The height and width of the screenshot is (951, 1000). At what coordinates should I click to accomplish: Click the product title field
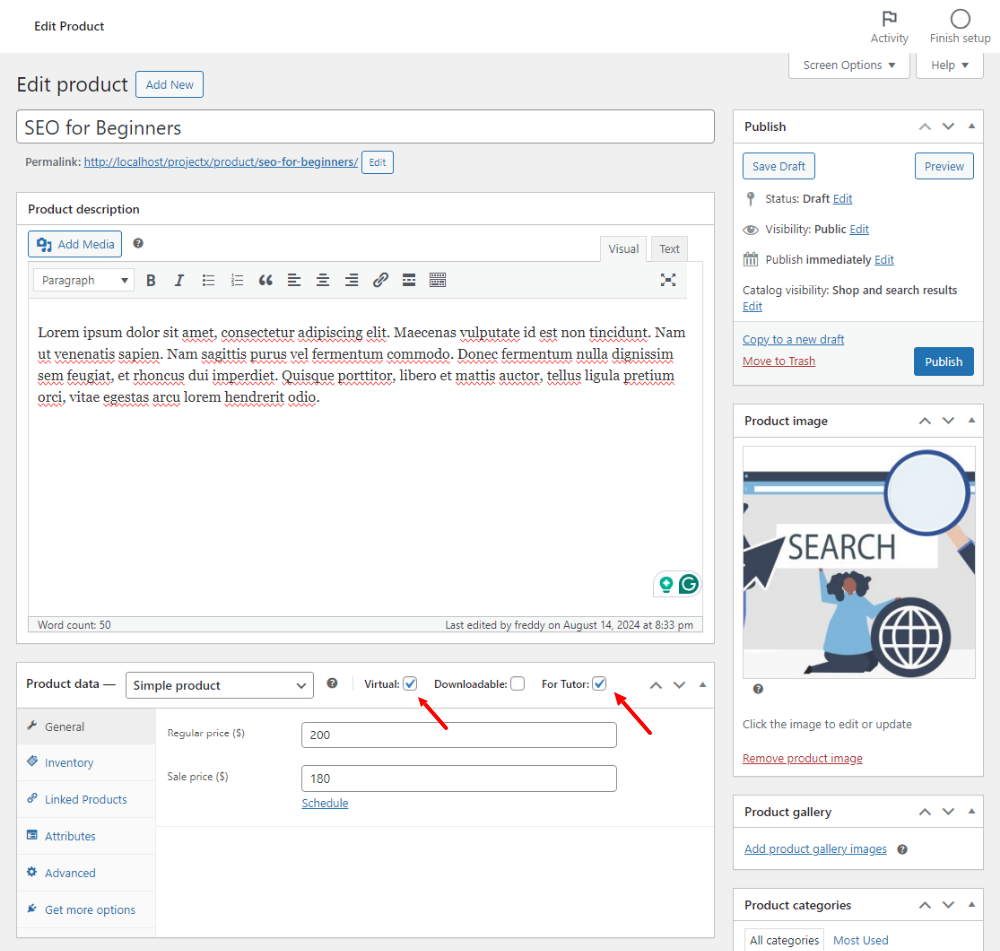(365, 127)
